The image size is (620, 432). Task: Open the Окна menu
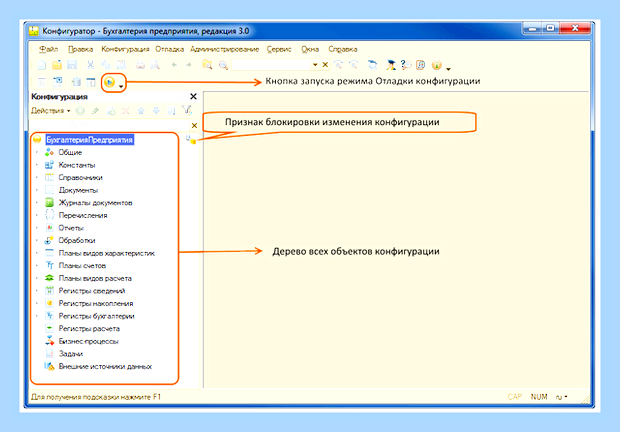click(x=310, y=49)
